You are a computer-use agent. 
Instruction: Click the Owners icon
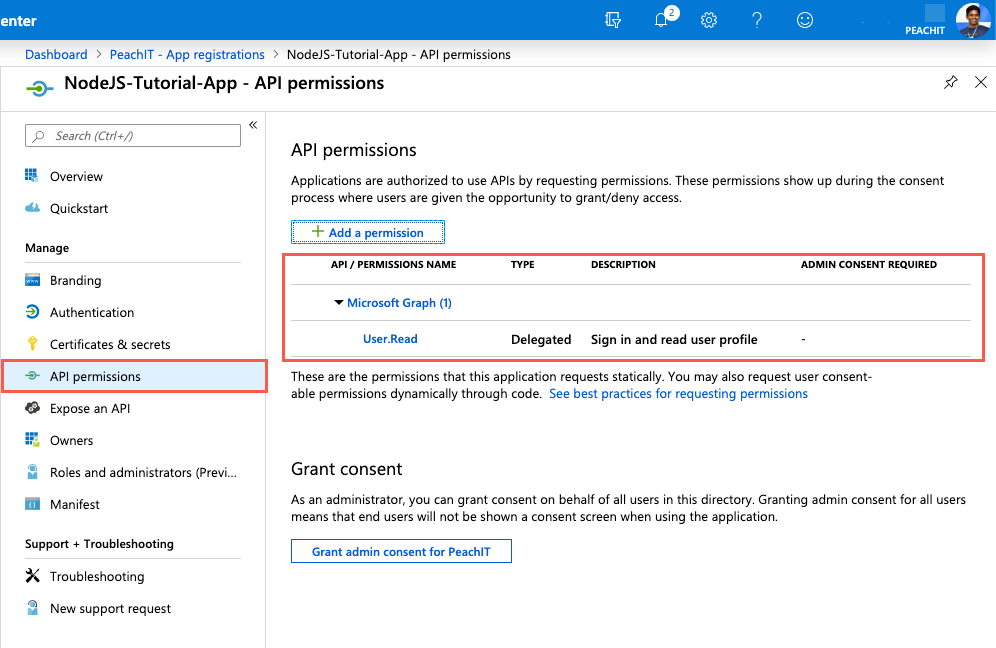point(32,440)
